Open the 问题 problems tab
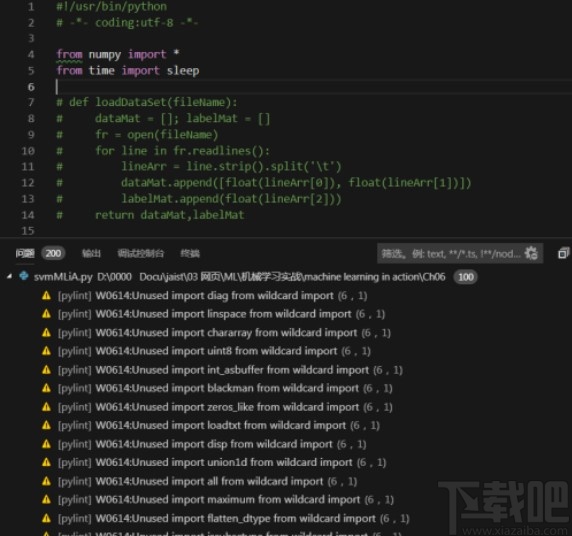The width and height of the screenshot is (572, 536). [25, 253]
